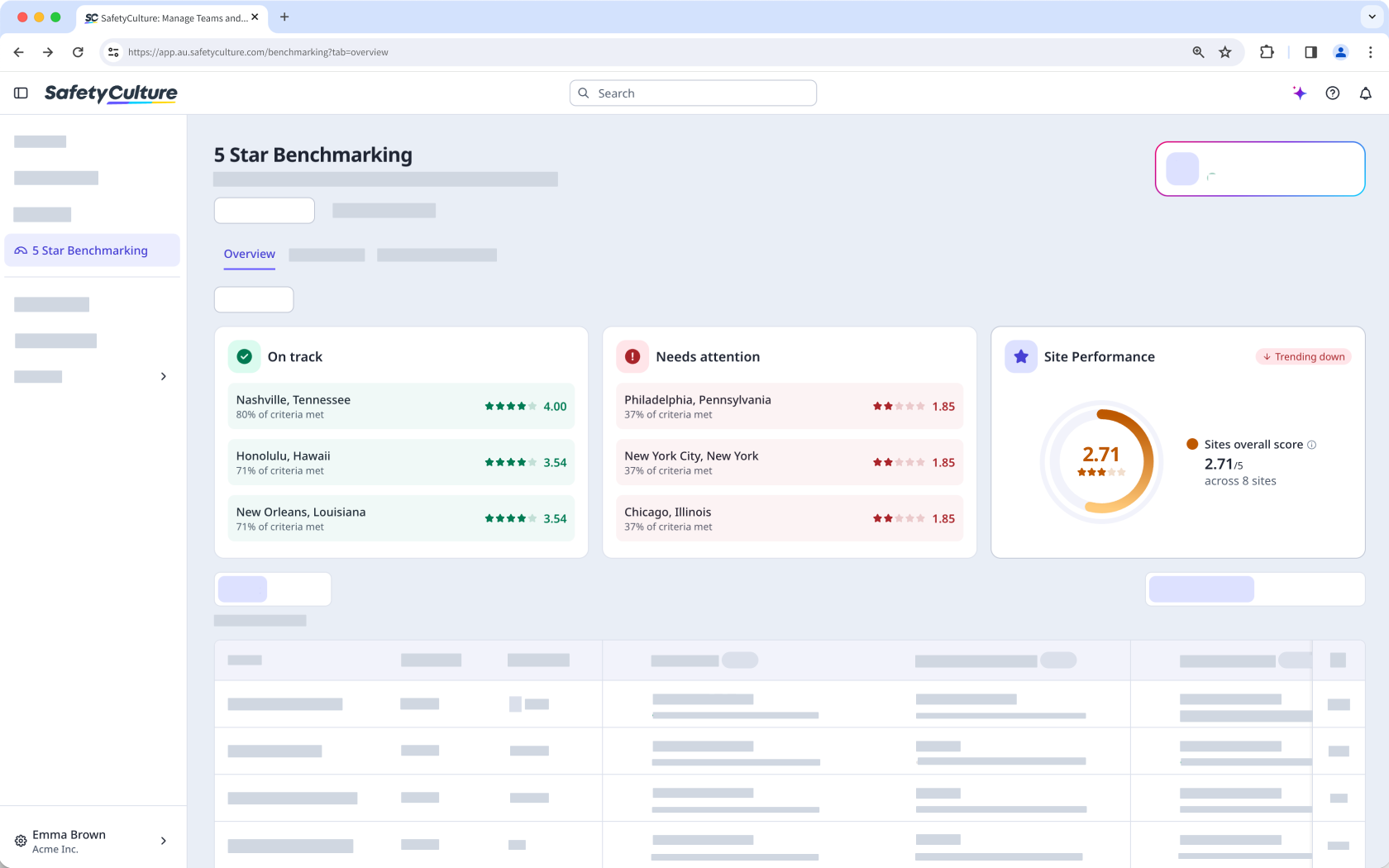This screenshot has width=1389, height=868.
Task: Click the Site Performance star icon
Action: click(x=1021, y=356)
